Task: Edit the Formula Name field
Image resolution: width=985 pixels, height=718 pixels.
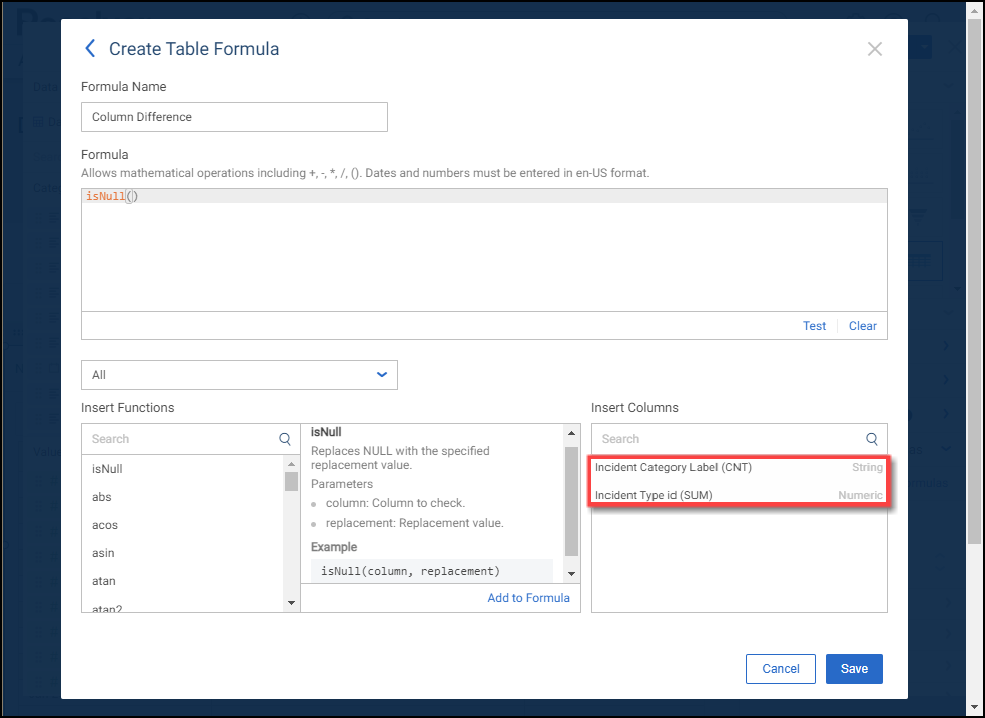Action: coord(234,117)
